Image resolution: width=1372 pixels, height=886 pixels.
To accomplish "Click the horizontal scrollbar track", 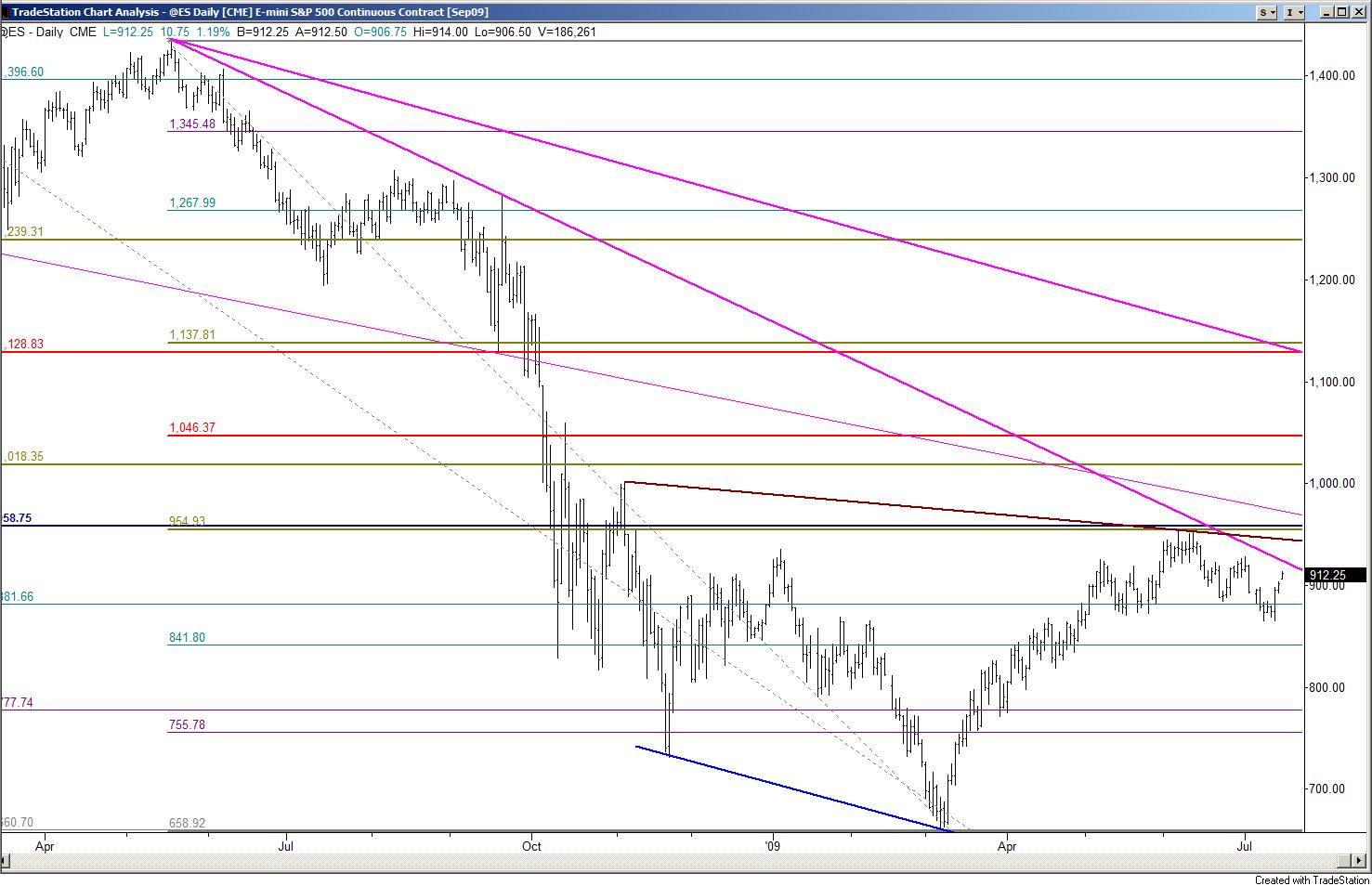I will point(650,860).
